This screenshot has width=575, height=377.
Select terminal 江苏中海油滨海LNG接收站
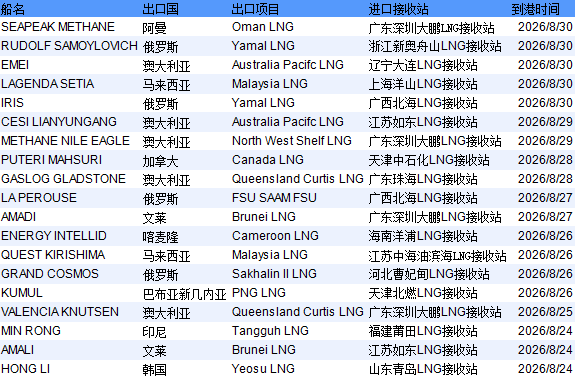437,255
